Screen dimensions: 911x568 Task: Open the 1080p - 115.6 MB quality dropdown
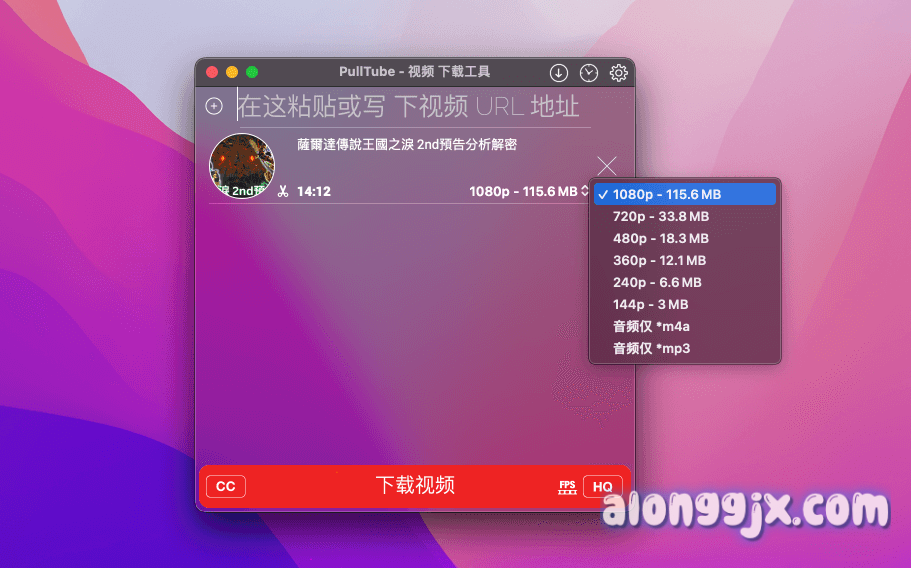pos(529,192)
